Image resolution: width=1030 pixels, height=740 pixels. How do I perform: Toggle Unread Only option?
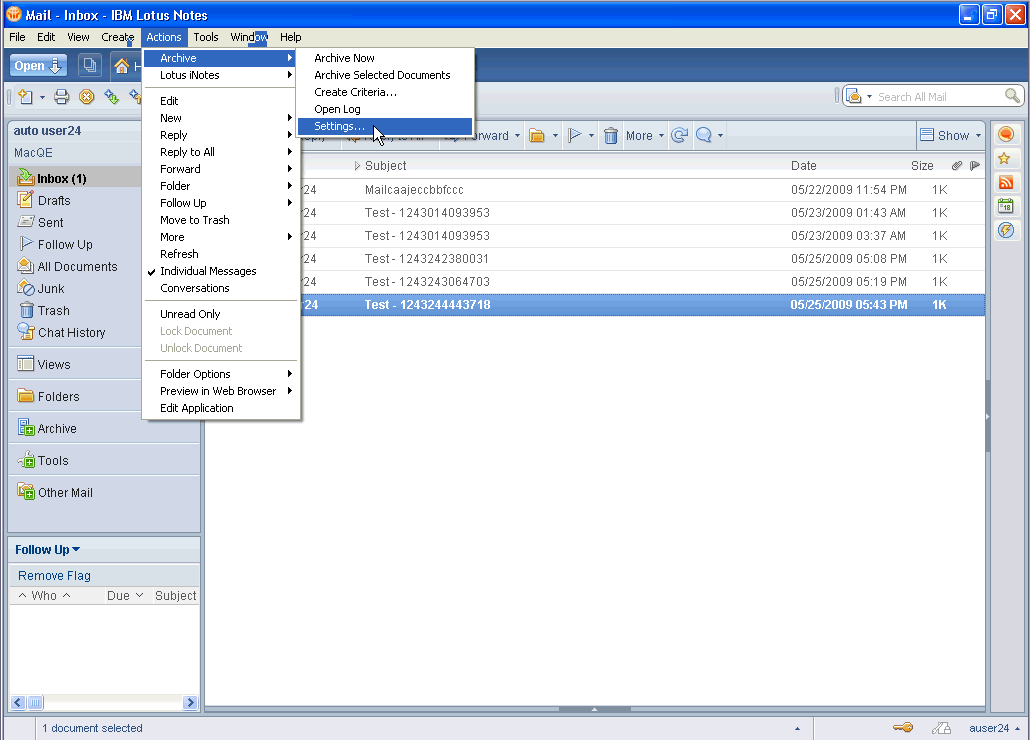[x=221, y=314]
